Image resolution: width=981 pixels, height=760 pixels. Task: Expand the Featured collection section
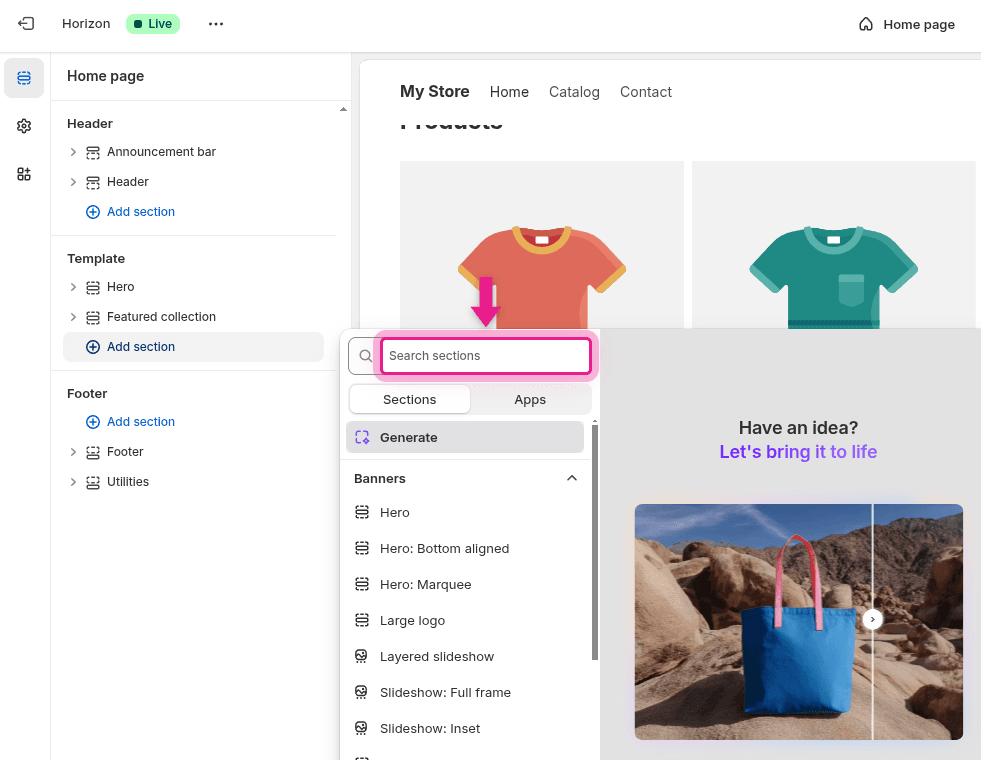pyautogui.click(x=73, y=317)
